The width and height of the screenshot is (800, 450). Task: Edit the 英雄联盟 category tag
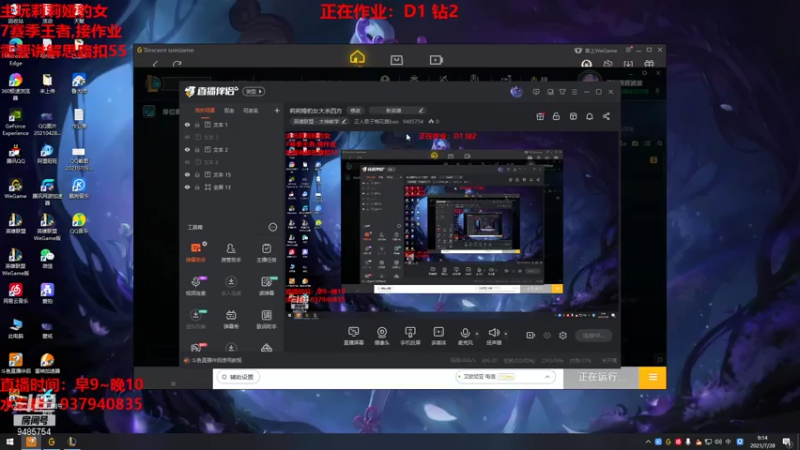coord(319,121)
